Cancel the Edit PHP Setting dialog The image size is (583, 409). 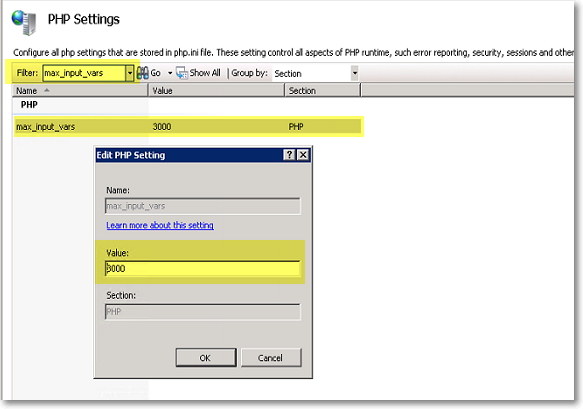click(x=271, y=358)
